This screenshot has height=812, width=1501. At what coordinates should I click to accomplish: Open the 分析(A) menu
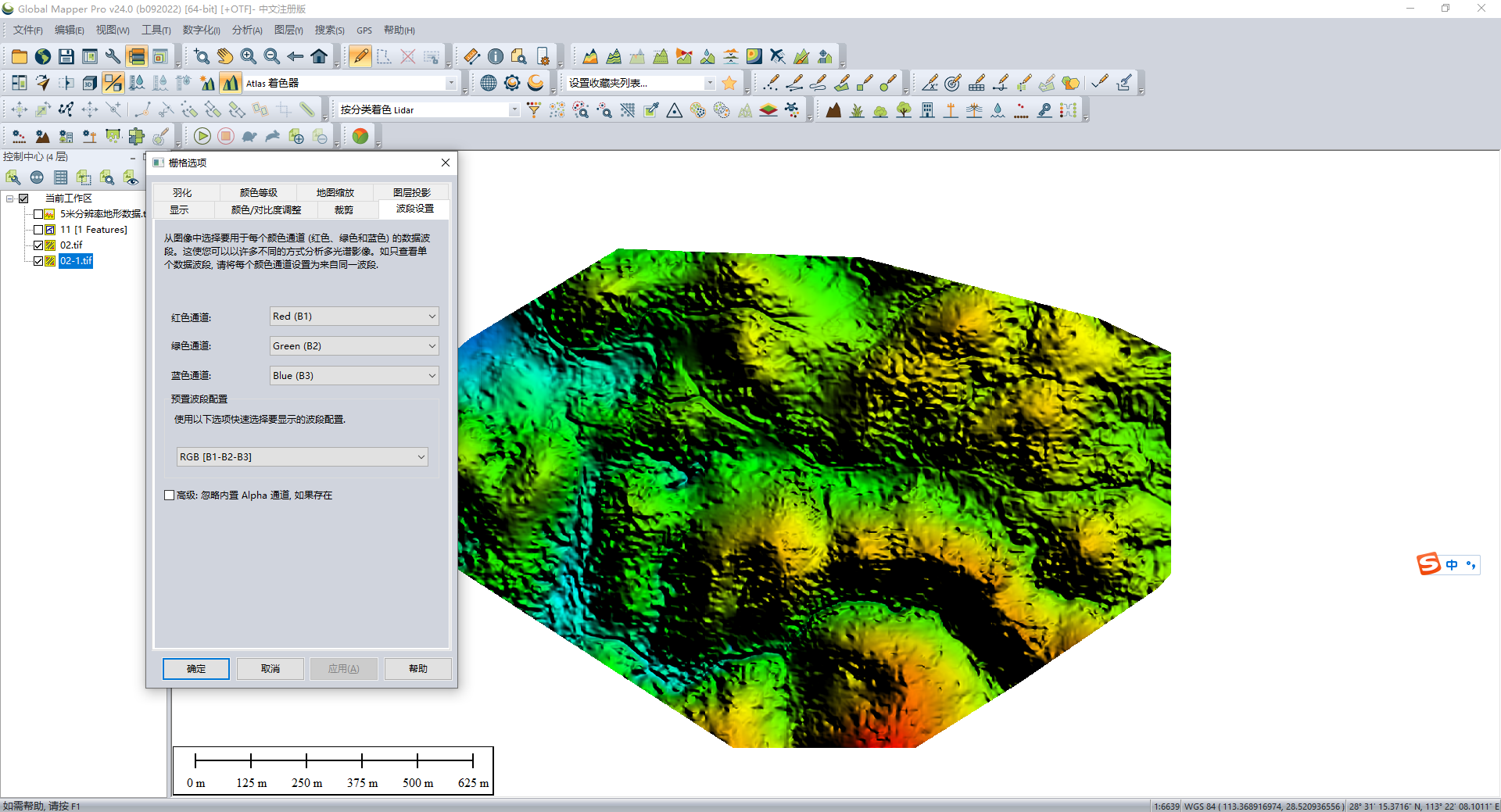tap(247, 30)
